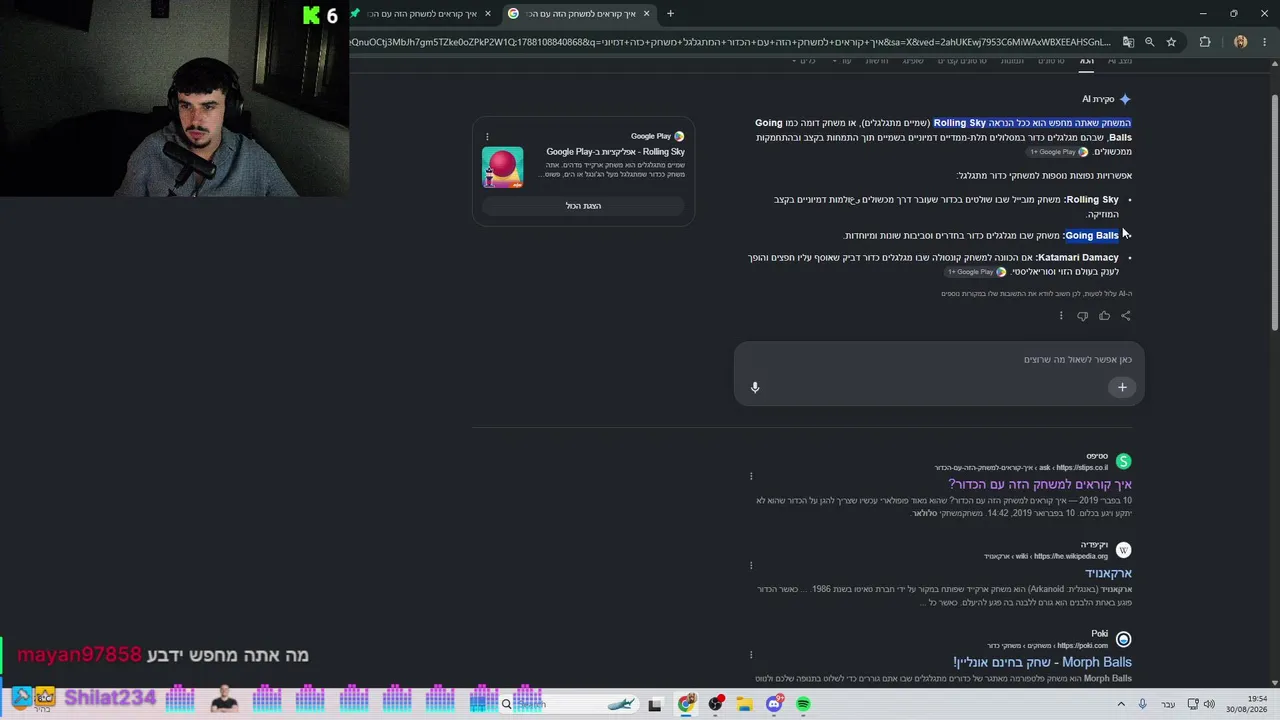Open the Wikipedia result 'ארקנואיד'
1280x720 pixels.
1108,574
